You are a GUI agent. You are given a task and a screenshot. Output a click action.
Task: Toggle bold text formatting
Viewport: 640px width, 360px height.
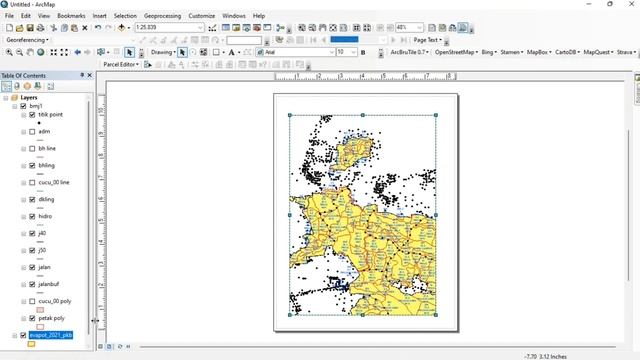(x=363, y=52)
